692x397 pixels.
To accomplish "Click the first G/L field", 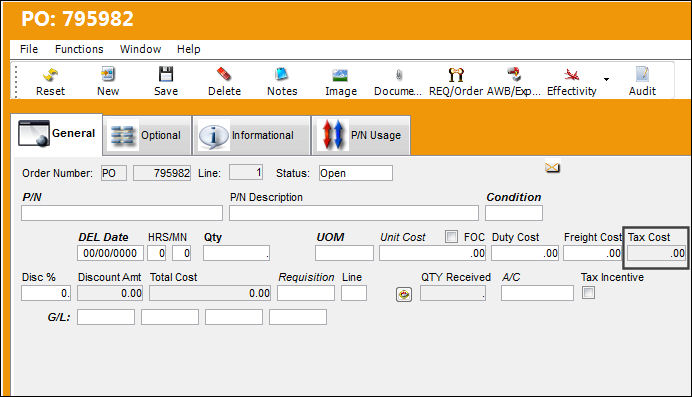I will [x=106, y=317].
